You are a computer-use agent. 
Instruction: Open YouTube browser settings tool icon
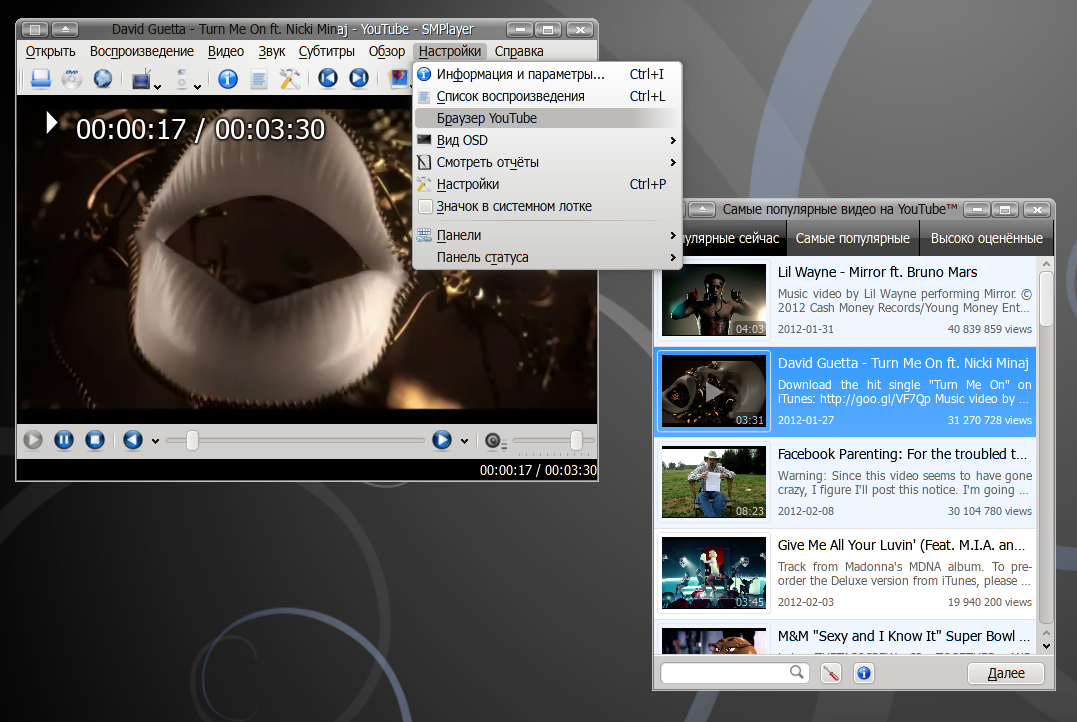(x=831, y=673)
